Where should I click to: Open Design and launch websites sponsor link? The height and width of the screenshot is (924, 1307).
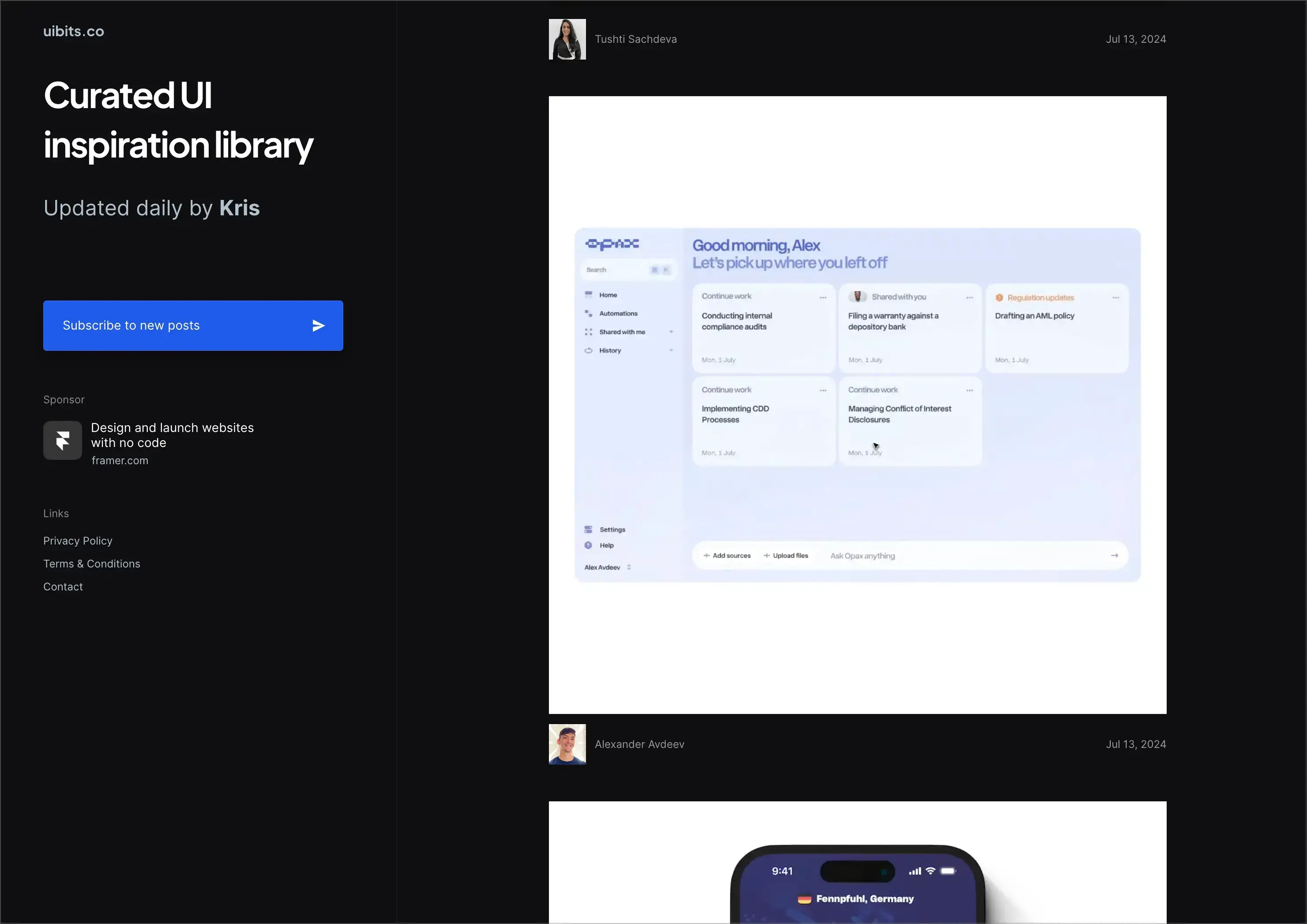click(173, 435)
